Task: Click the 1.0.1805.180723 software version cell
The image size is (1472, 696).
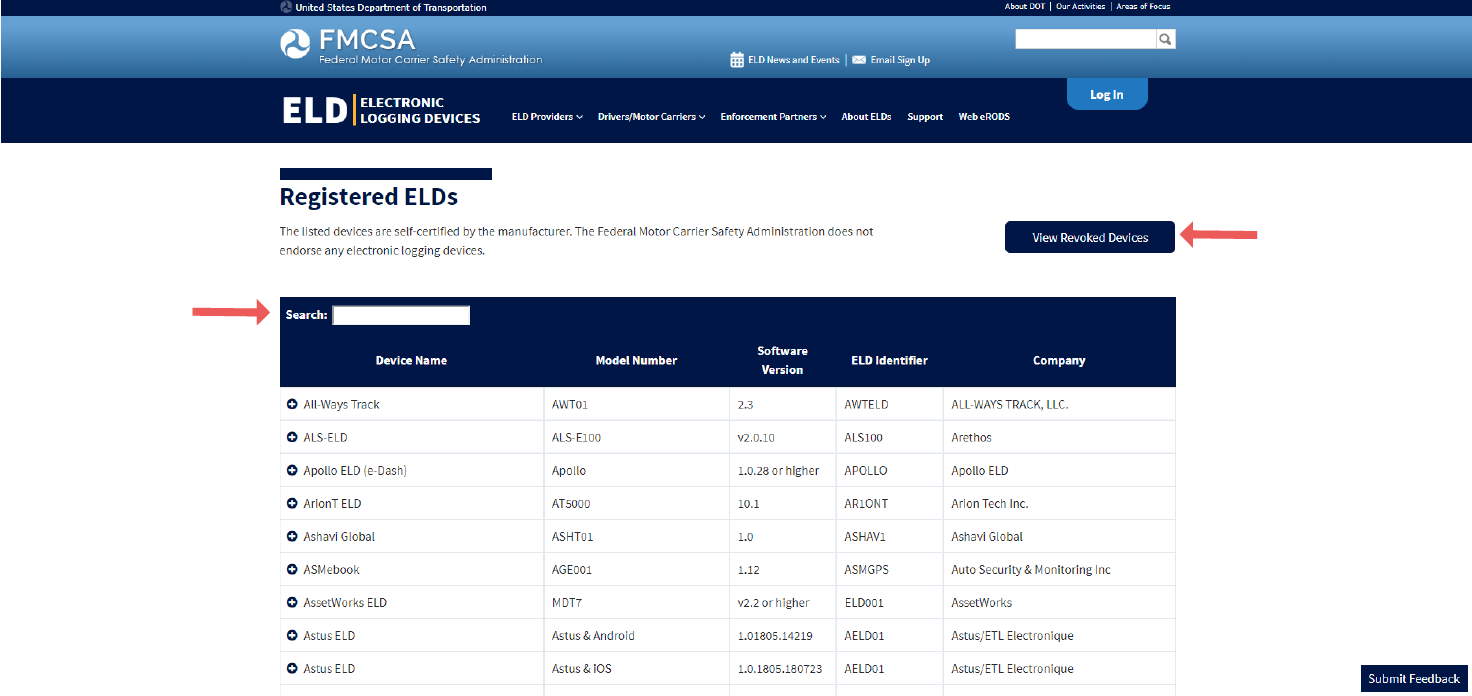Action: [x=782, y=668]
